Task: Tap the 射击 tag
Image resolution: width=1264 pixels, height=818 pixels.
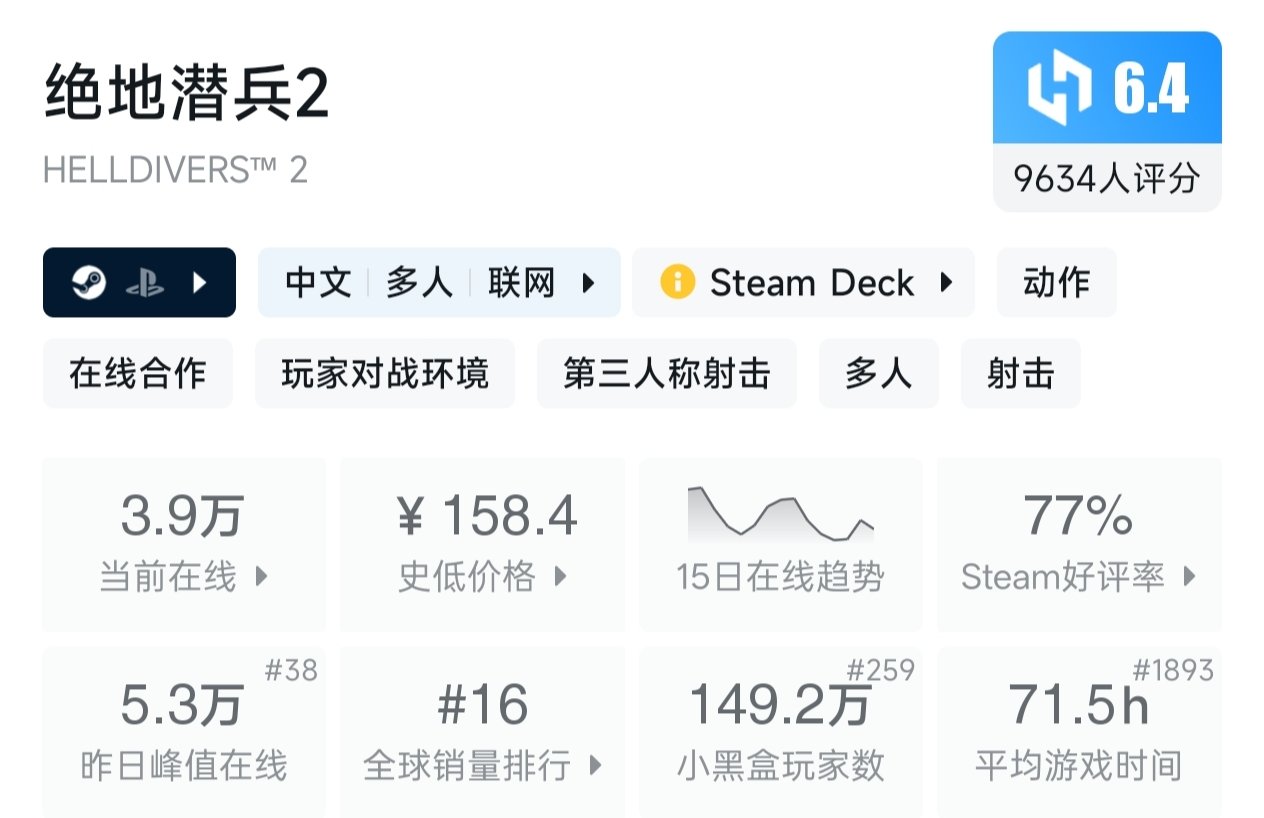Action: (x=1020, y=373)
